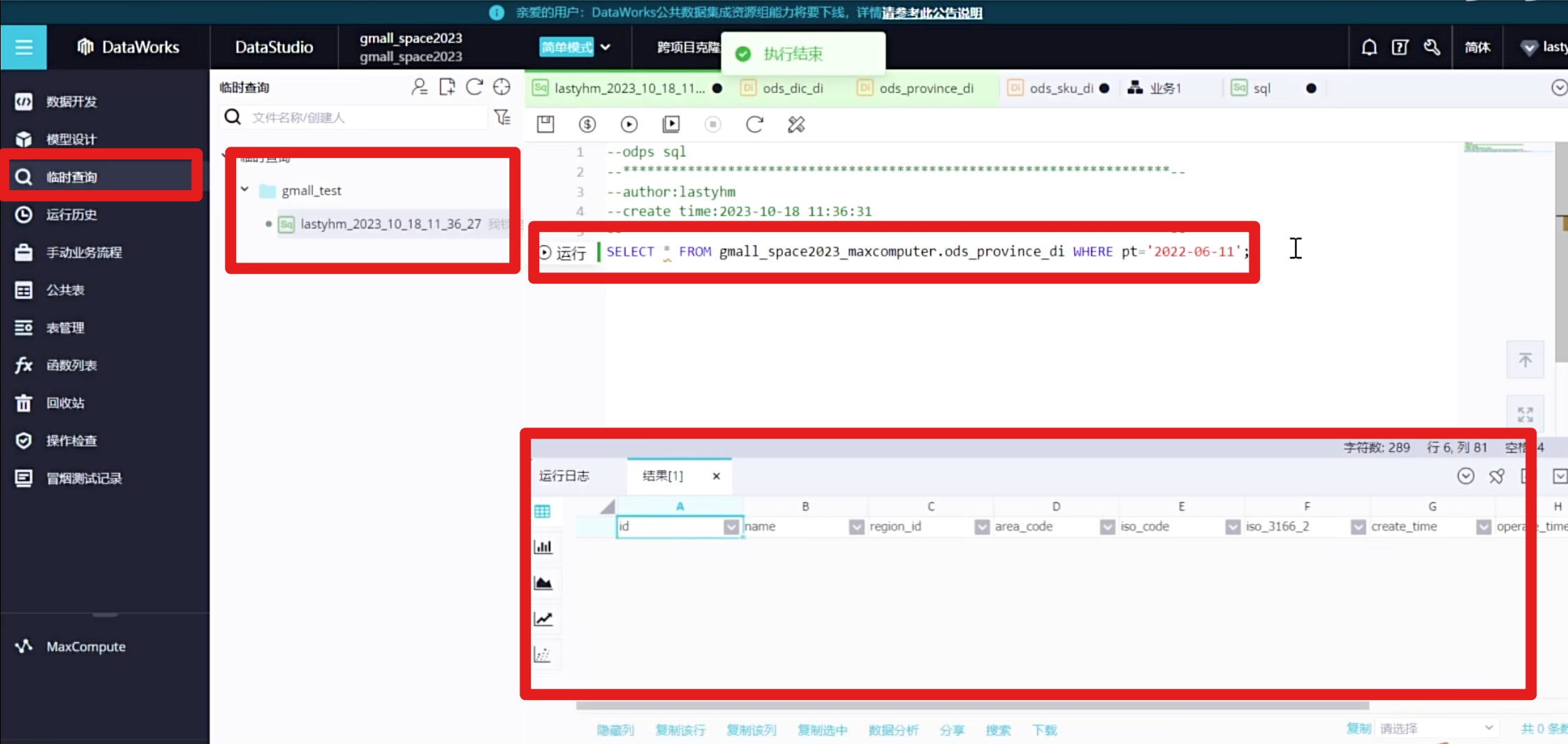The image size is (1568, 744).
Task: Open DataStudio in the top bar
Action: (x=274, y=47)
